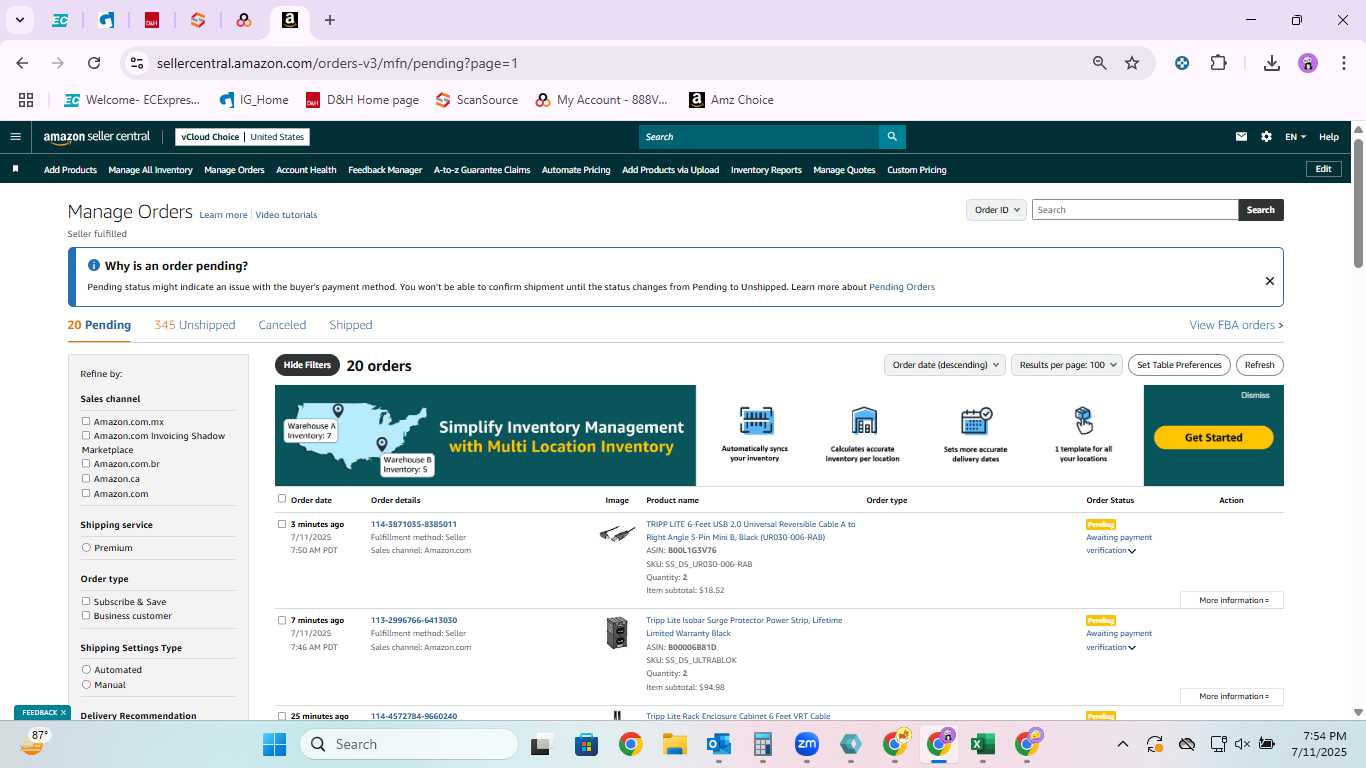Viewport: 1366px width, 768px height.
Task: Check the Subscribe & Save order type
Action: 86,601
